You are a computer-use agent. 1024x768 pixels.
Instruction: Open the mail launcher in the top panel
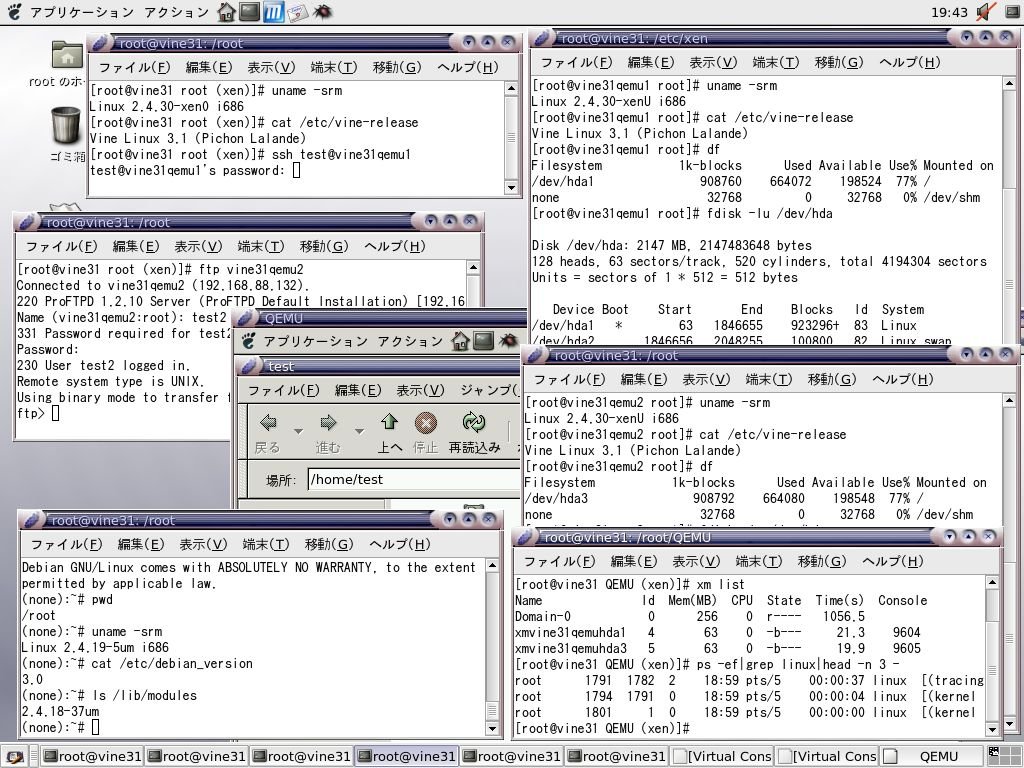pyautogui.click(x=298, y=12)
